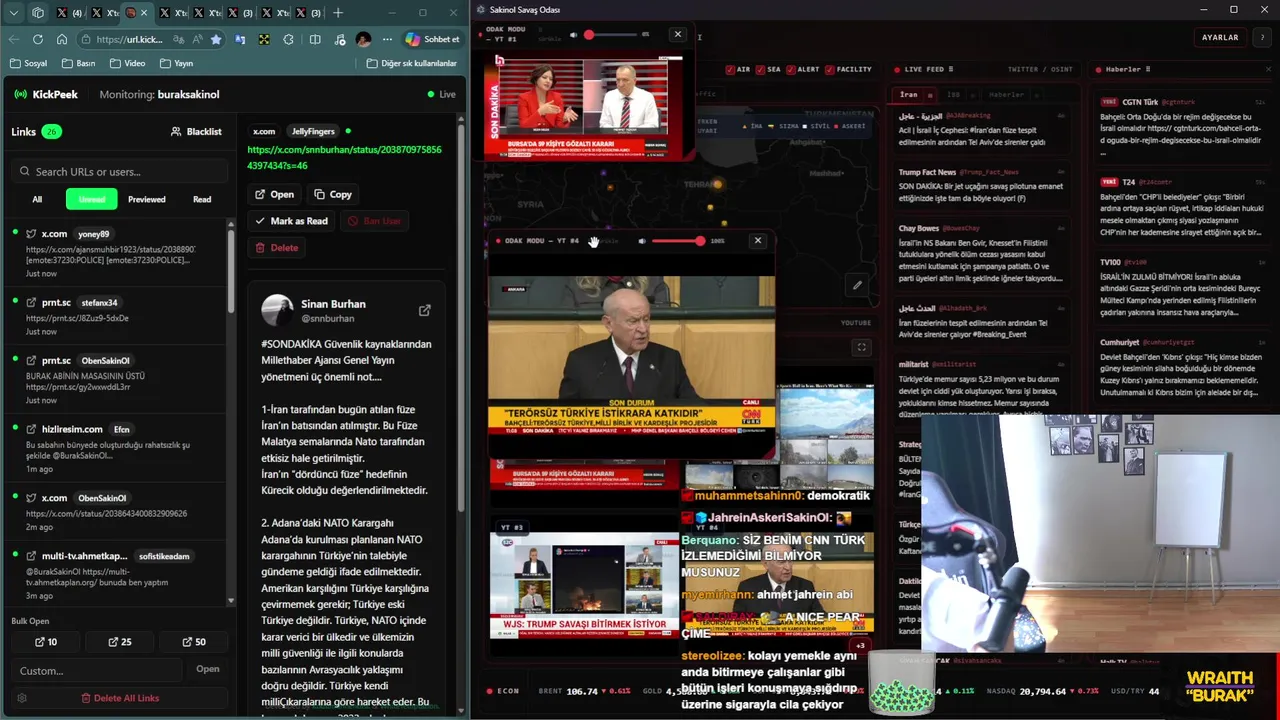Adjust the YT #4 volume slider
The height and width of the screenshot is (720, 1280).
[677, 241]
